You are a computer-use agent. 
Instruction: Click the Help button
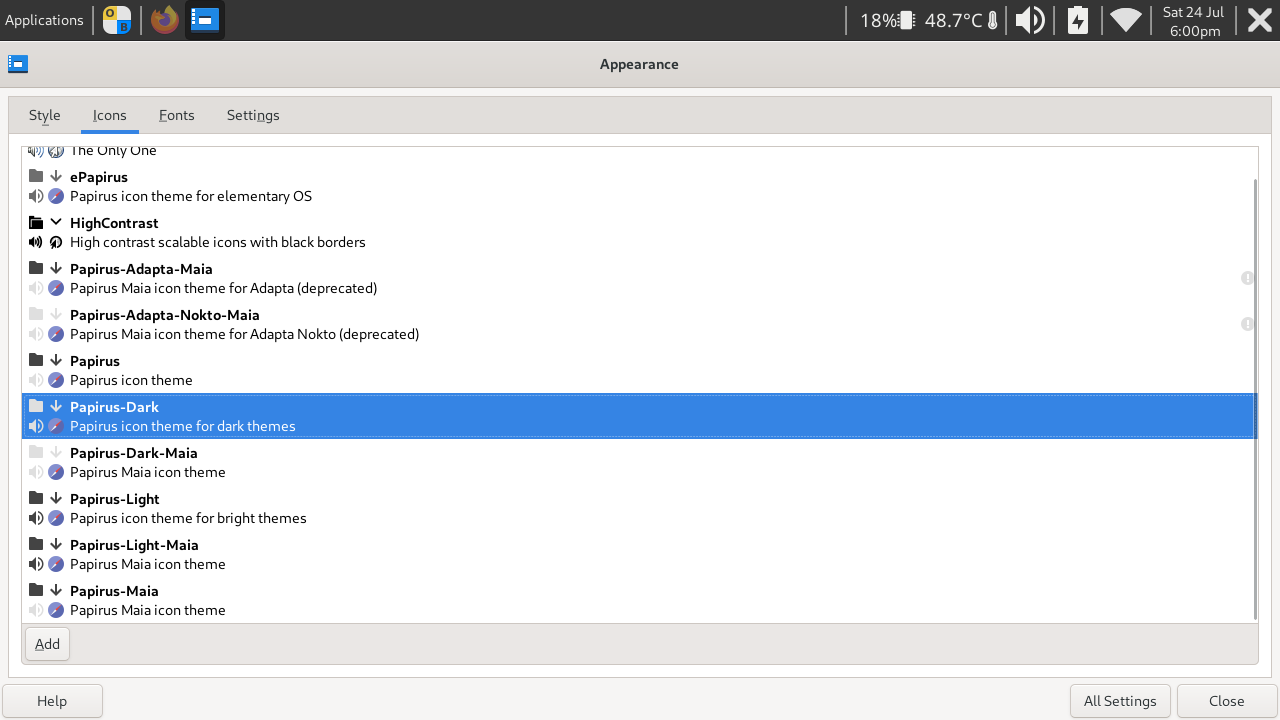(x=52, y=701)
